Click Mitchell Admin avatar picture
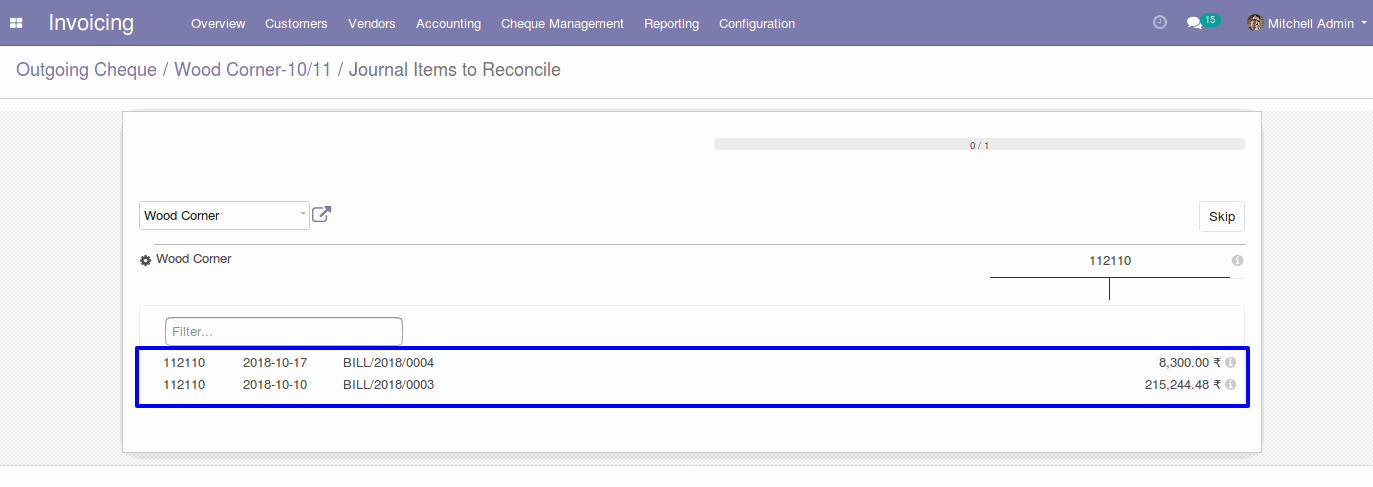1373x487 pixels. [1255, 23]
